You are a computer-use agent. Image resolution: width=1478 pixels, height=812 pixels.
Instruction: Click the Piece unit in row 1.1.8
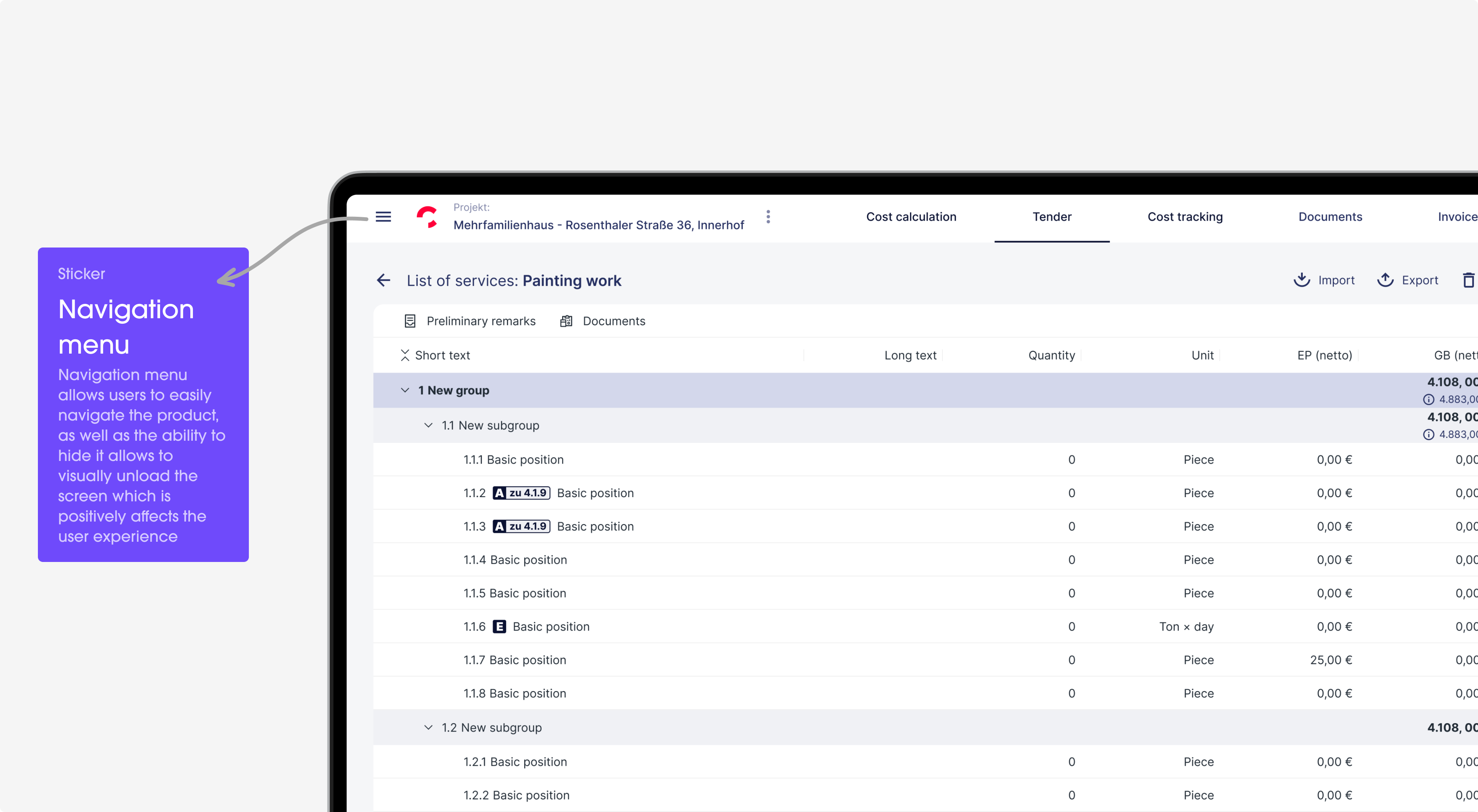click(x=1198, y=693)
